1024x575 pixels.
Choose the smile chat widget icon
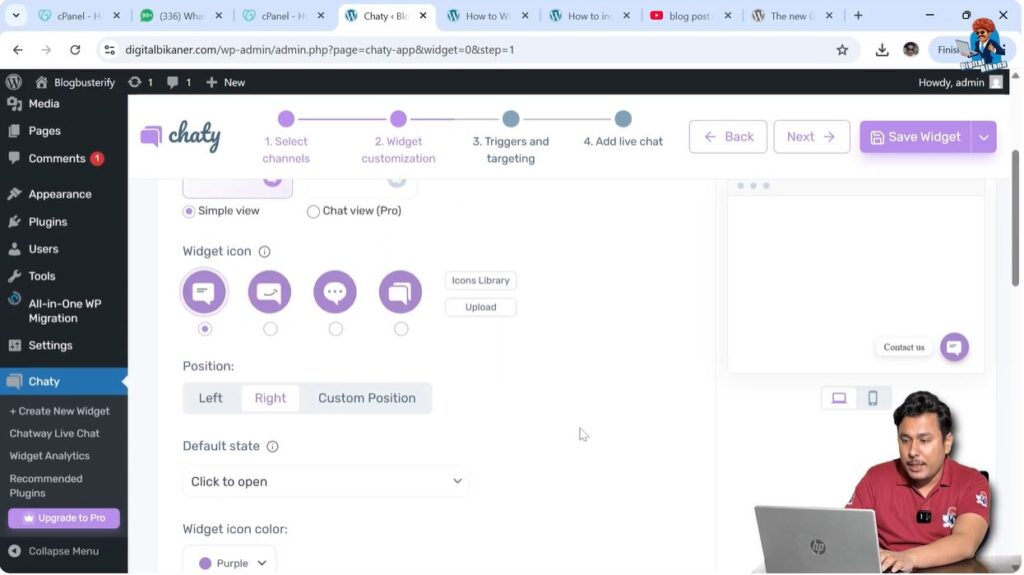pos(270,292)
